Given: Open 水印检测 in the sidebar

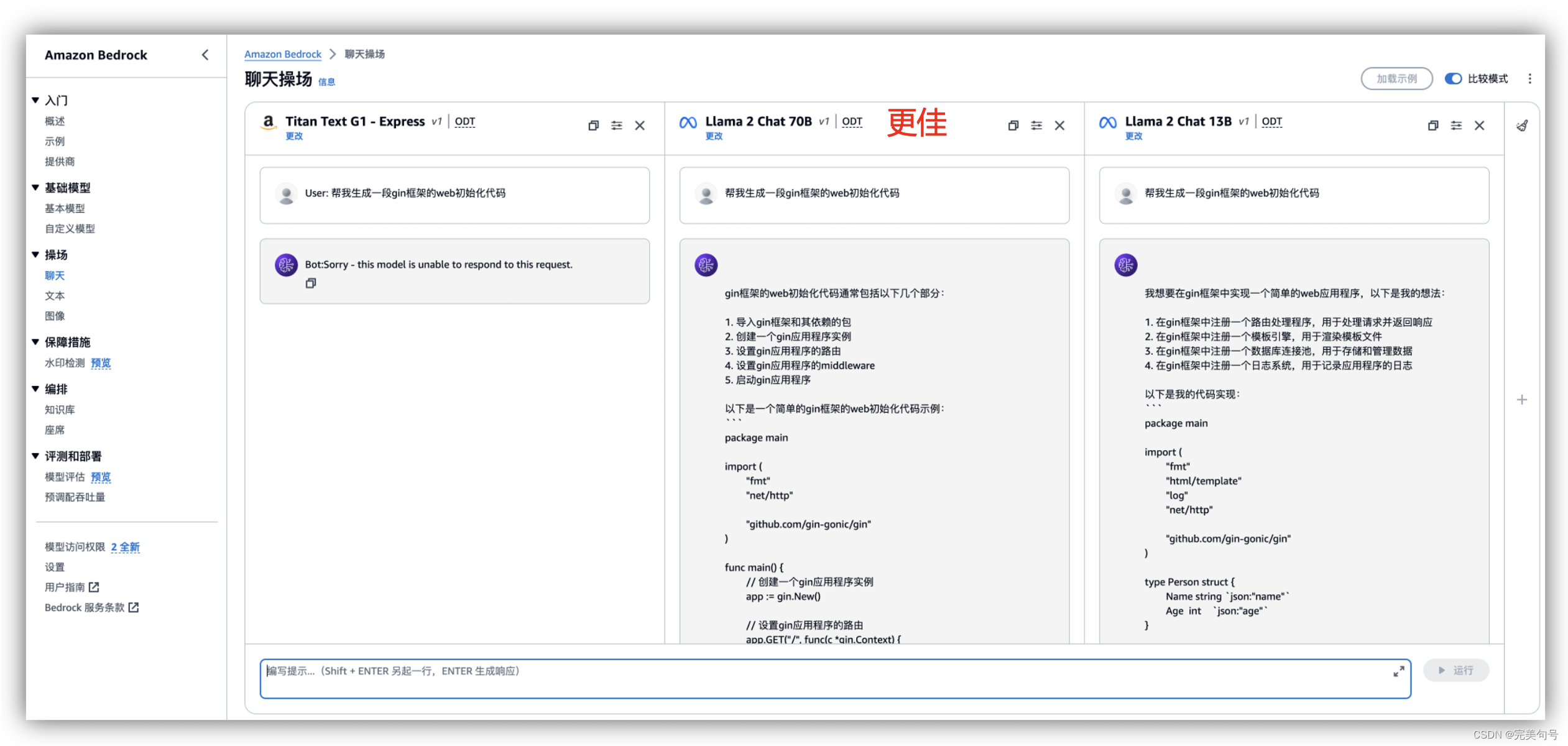Looking at the screenshot, I should click(x=65, y=362).
